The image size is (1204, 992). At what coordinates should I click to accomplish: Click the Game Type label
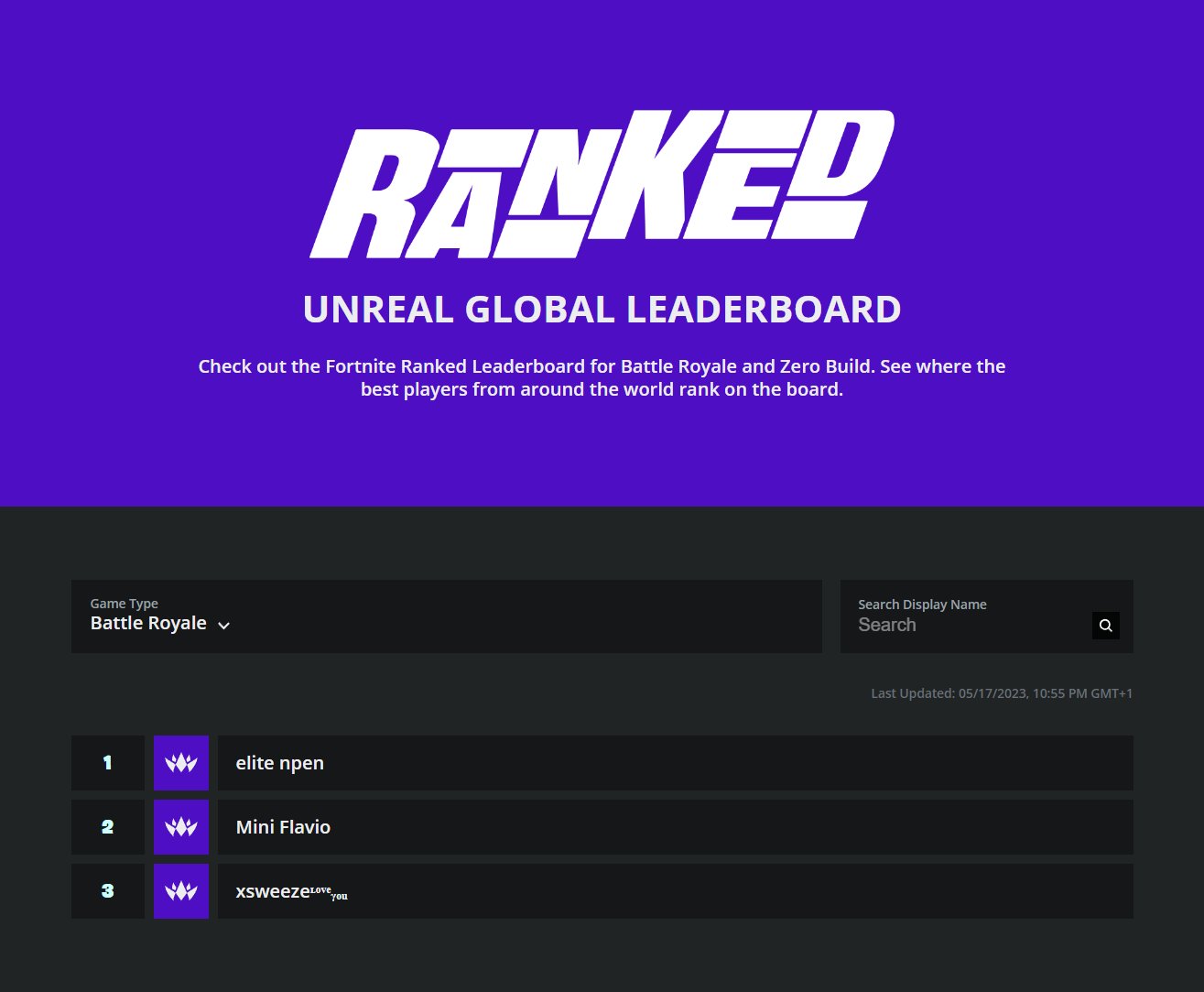point(124,604)
